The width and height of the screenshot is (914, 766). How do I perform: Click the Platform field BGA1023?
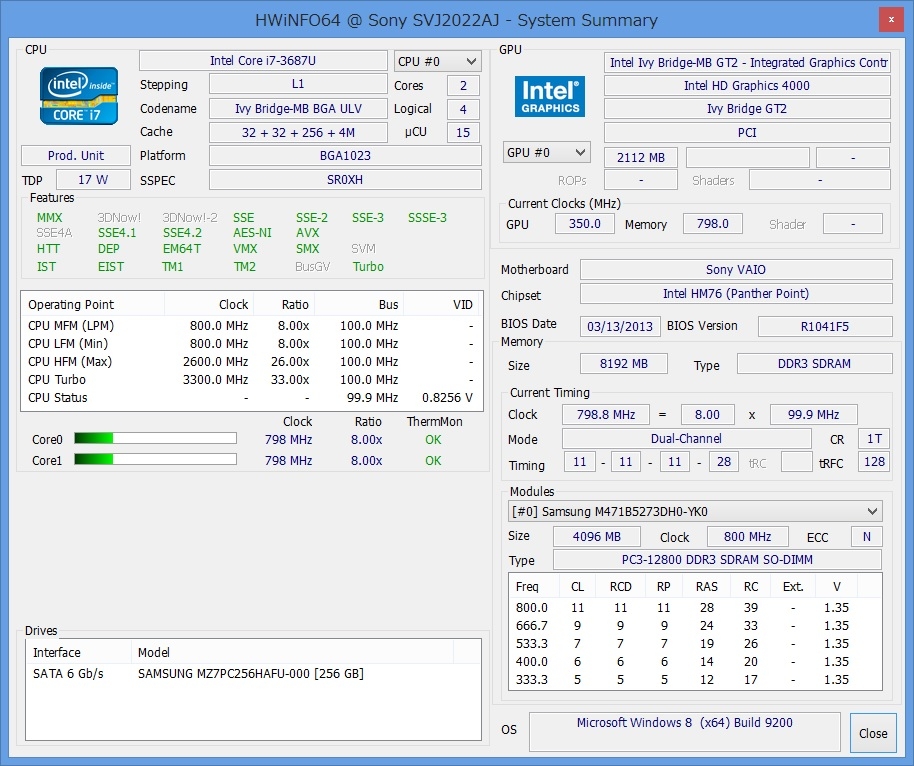[345, 156]
